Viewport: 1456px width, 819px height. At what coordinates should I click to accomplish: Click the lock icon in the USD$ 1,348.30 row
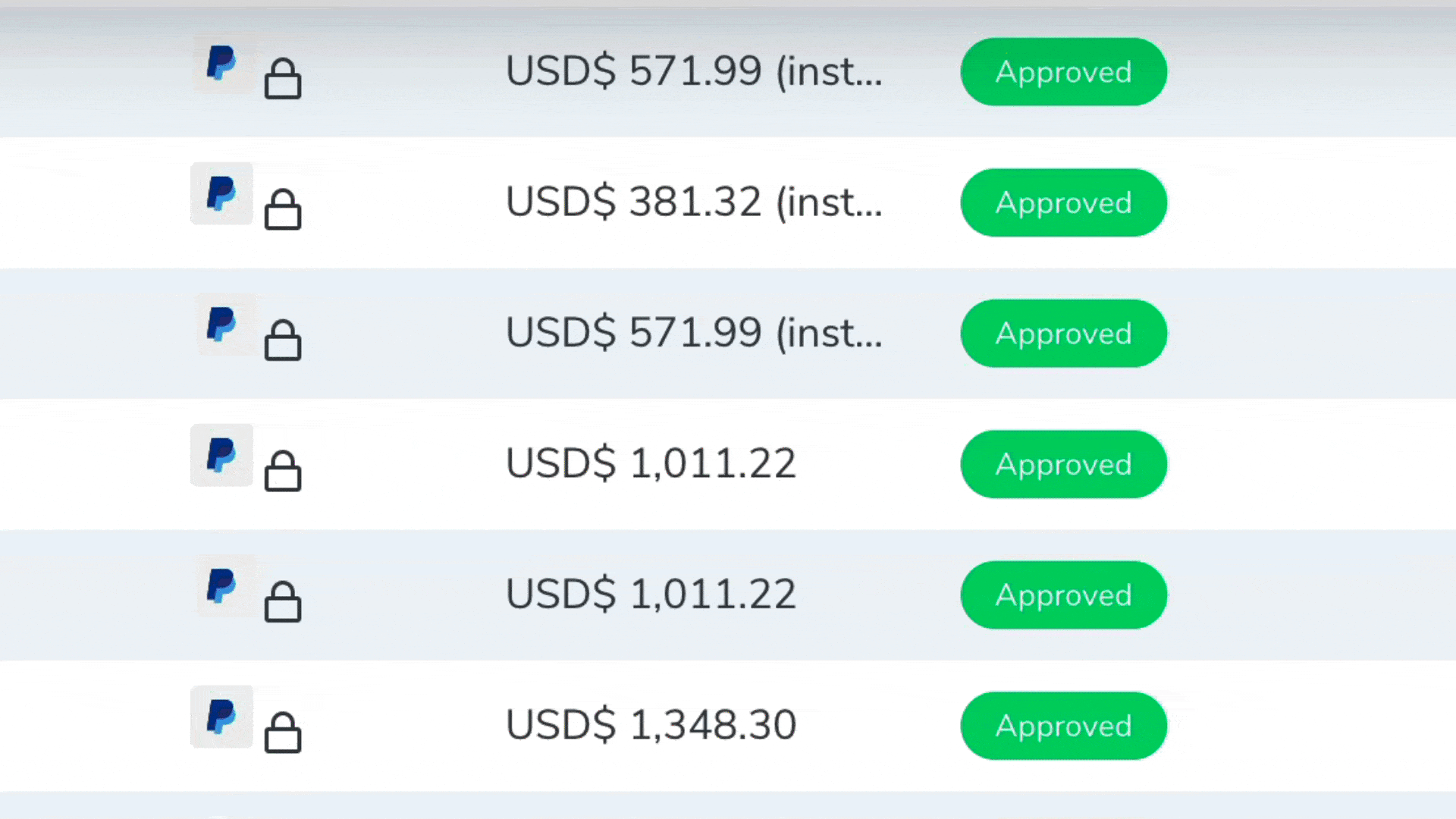point(283,733)
